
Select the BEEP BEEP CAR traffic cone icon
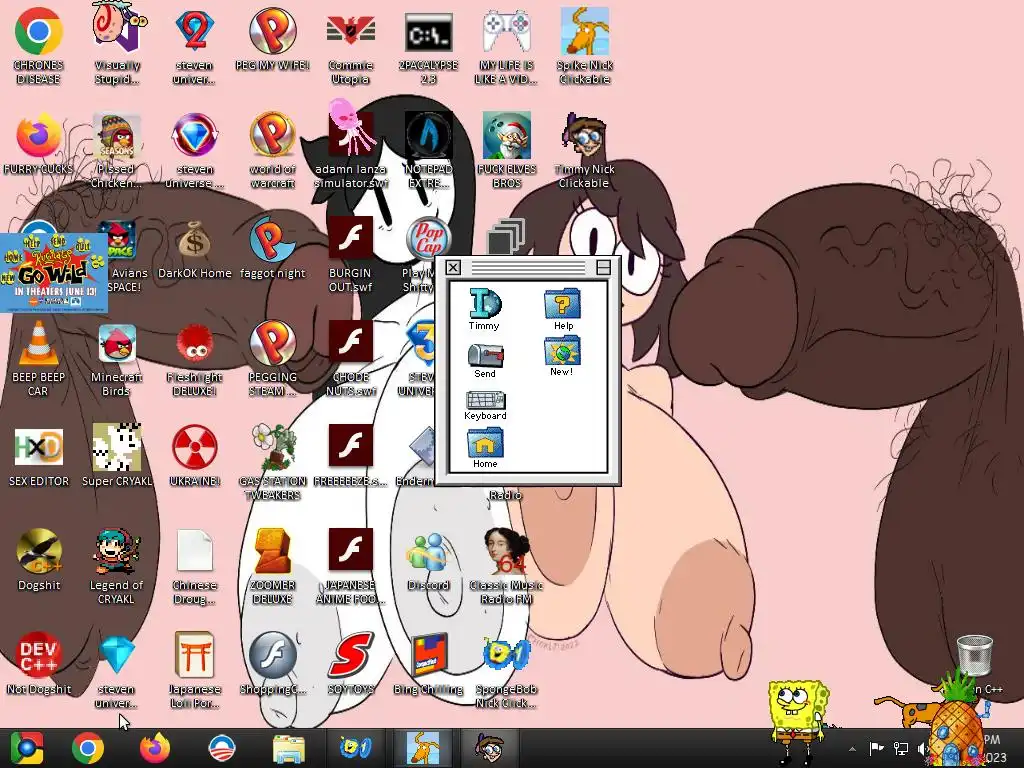[38, 358]
